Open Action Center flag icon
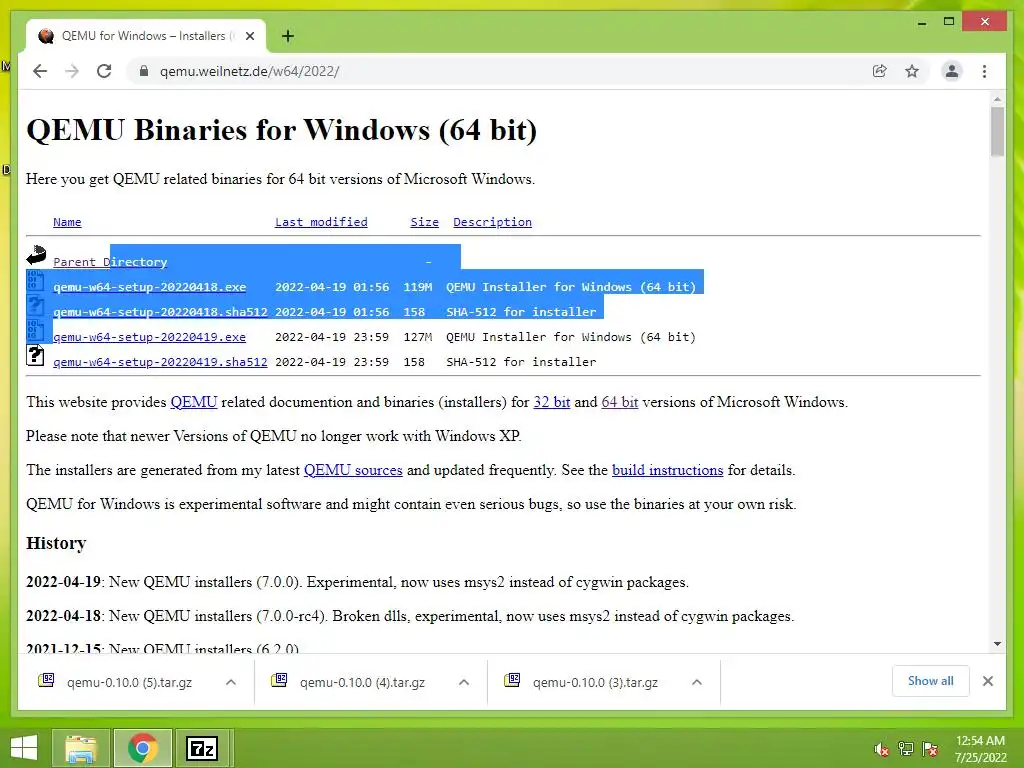The height and width of the screenshot is (768, 1024). 930,749
